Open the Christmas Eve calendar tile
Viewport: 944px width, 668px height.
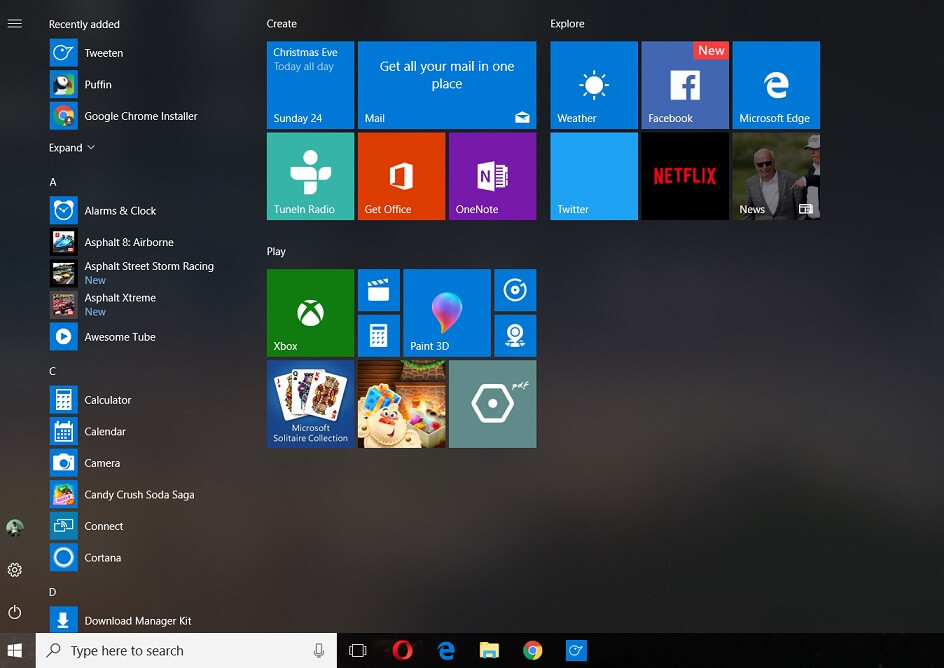pos(311,85)
